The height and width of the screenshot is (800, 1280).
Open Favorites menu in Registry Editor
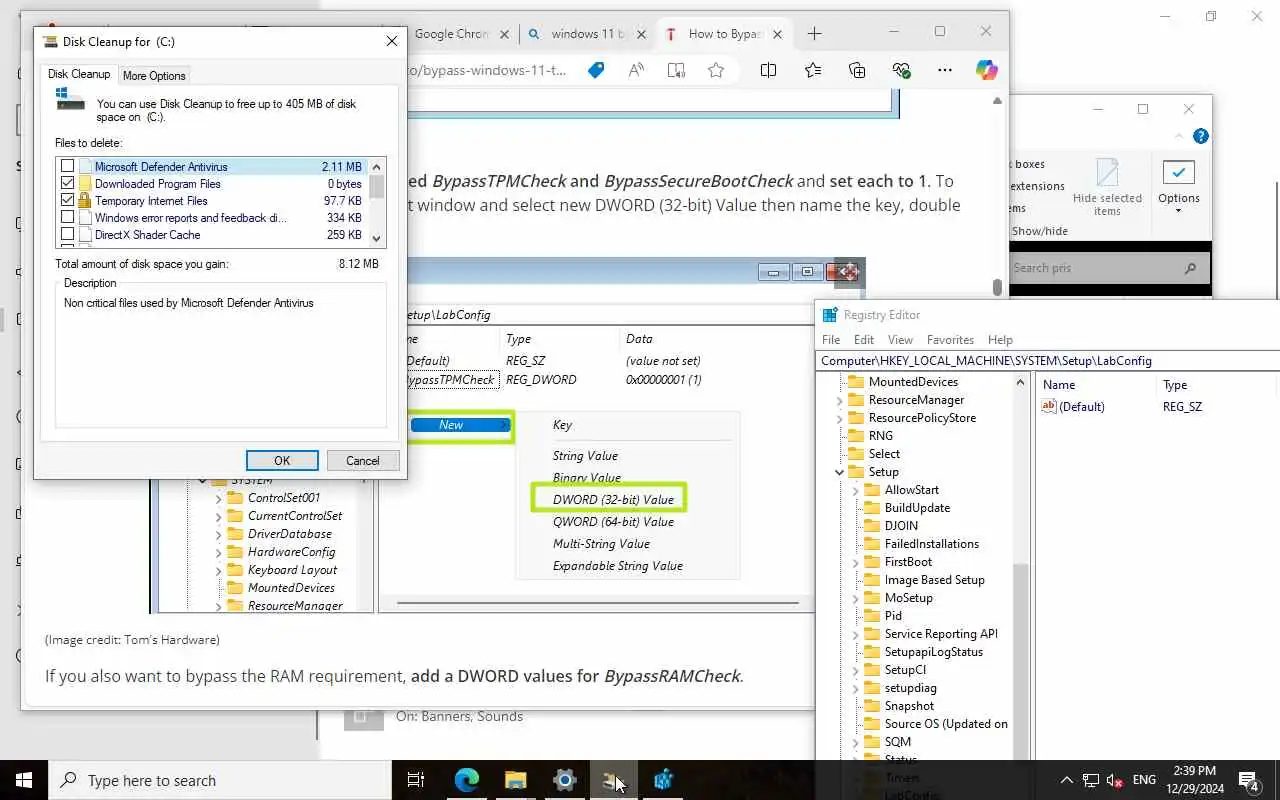[950, 340]
